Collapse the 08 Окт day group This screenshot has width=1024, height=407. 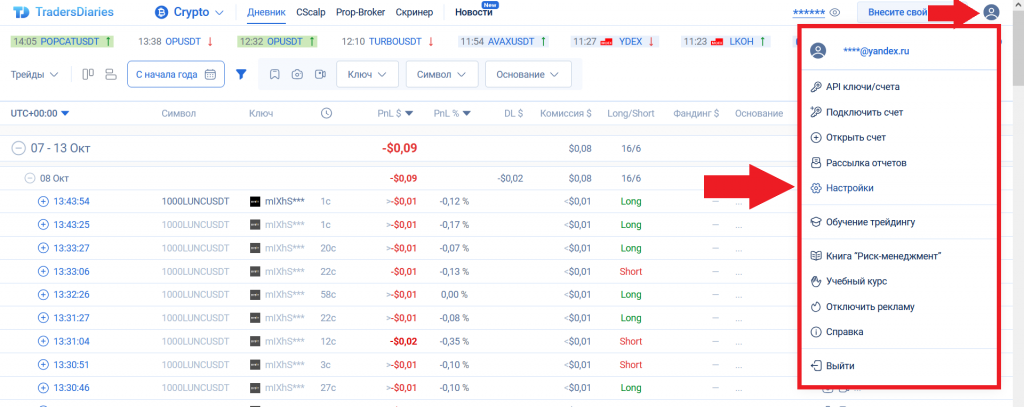coord(30,178)
